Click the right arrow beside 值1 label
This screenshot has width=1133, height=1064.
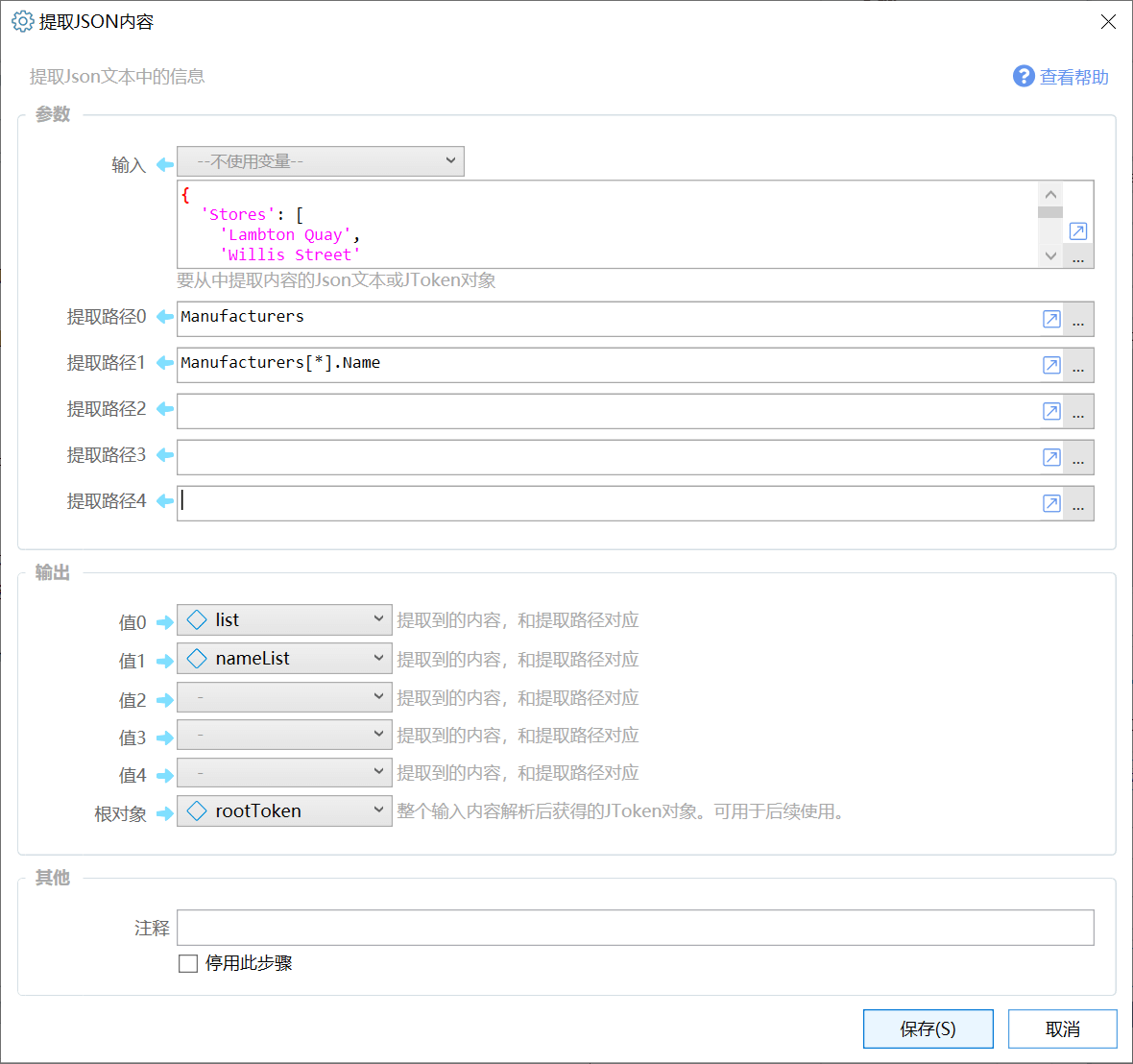point(165,661)
